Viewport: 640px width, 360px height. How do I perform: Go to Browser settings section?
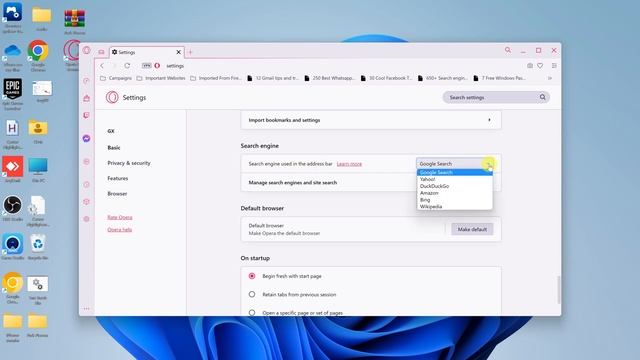point(117,193)
